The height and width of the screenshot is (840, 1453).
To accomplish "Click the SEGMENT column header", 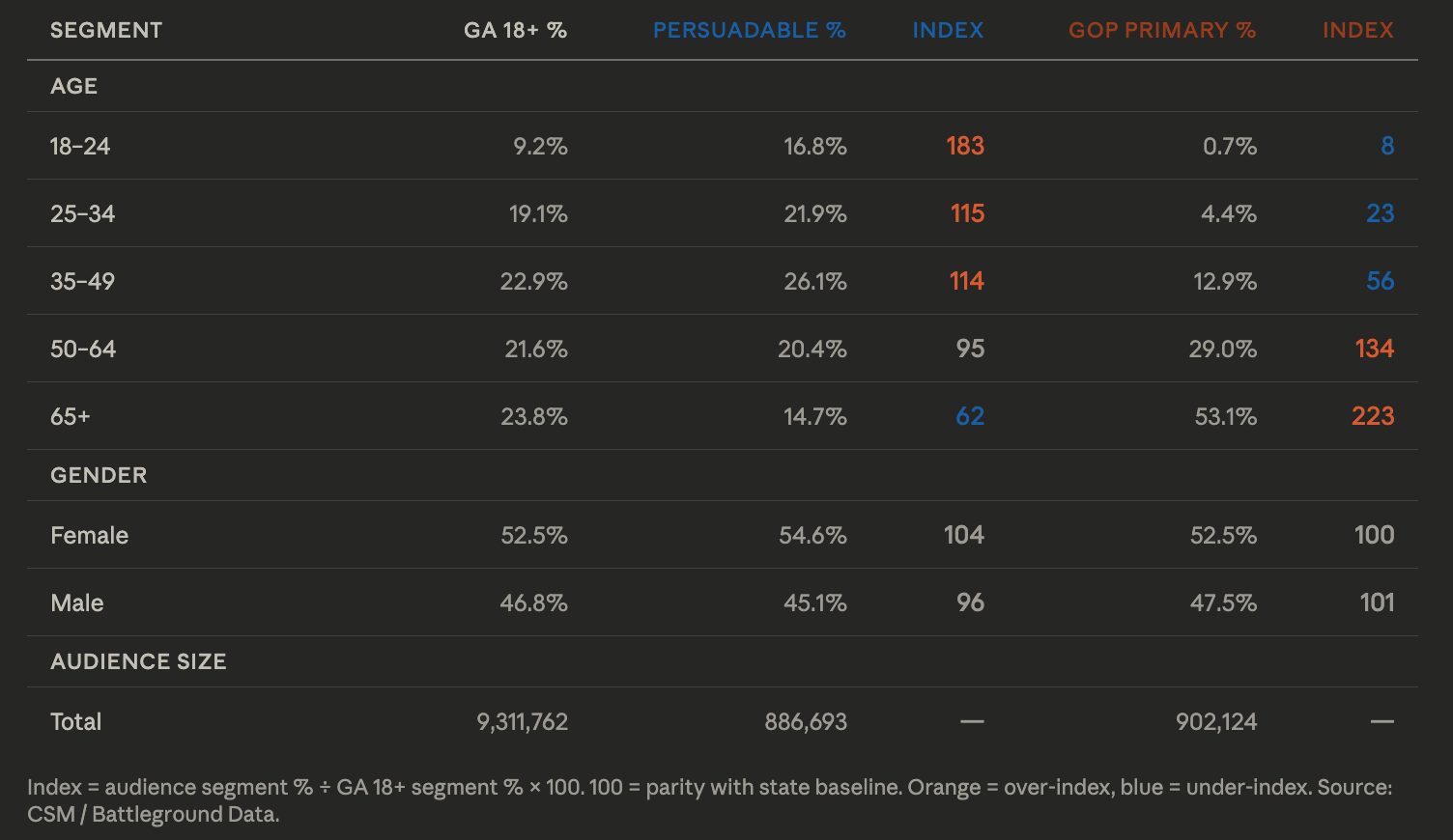I will click(106, 30).
